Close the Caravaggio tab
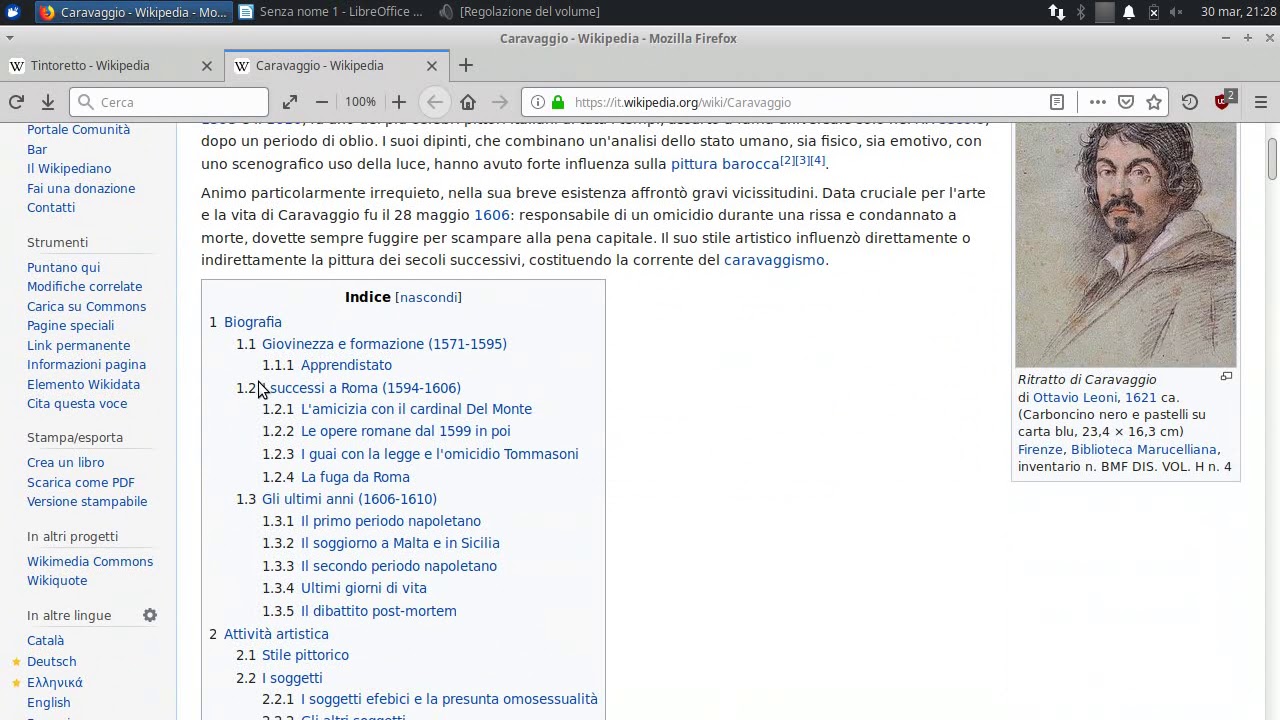 point(432,65)
